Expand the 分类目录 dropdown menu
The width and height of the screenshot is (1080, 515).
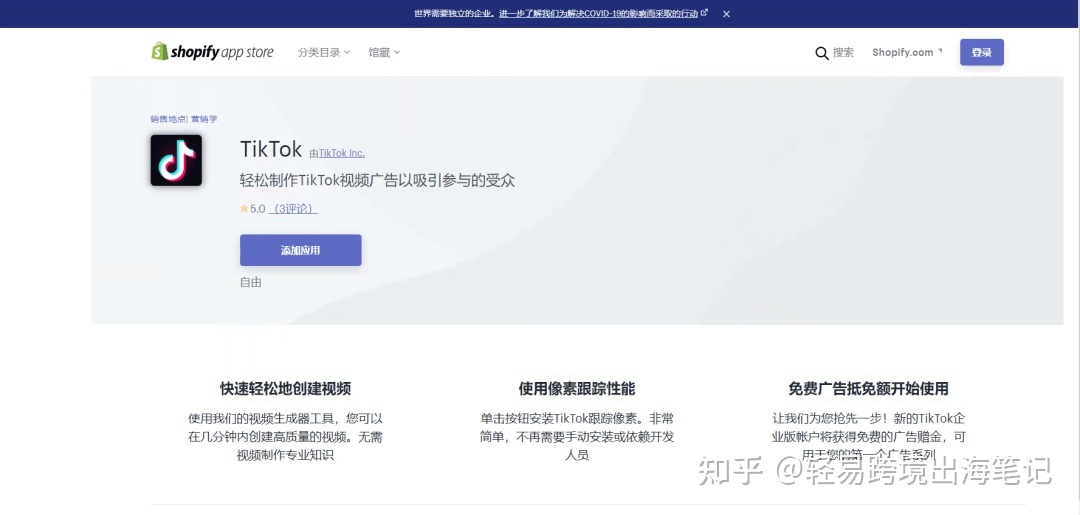(x=324, y=52)
